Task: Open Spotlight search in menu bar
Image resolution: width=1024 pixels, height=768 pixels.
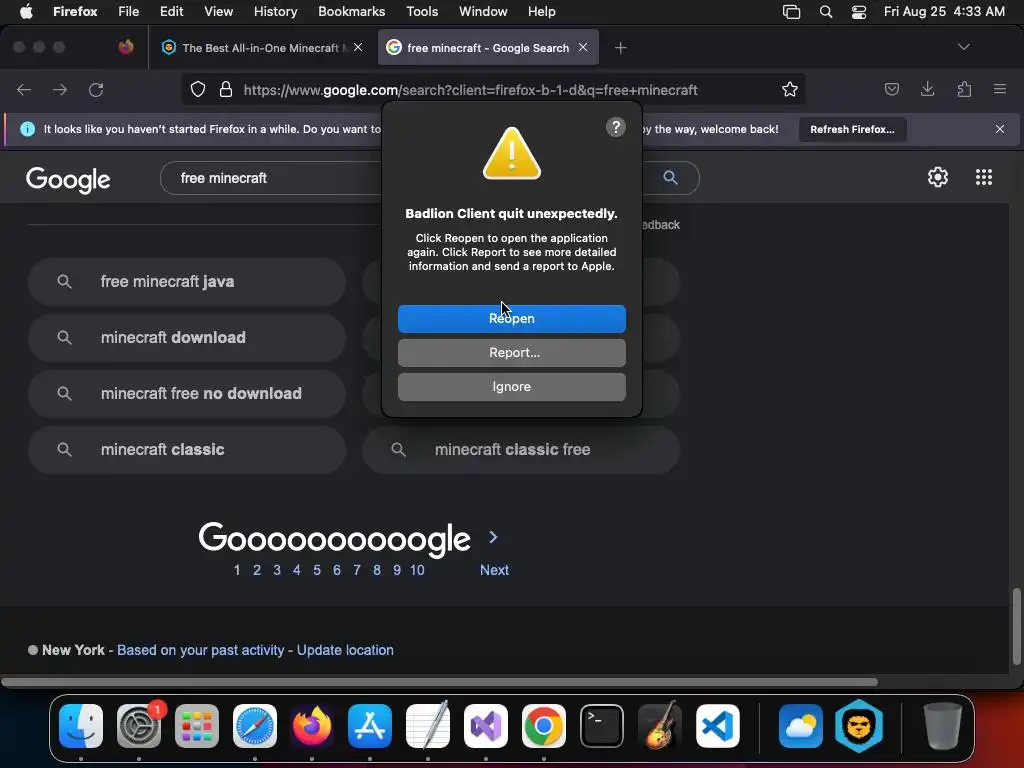Action: tap(825, 12)
